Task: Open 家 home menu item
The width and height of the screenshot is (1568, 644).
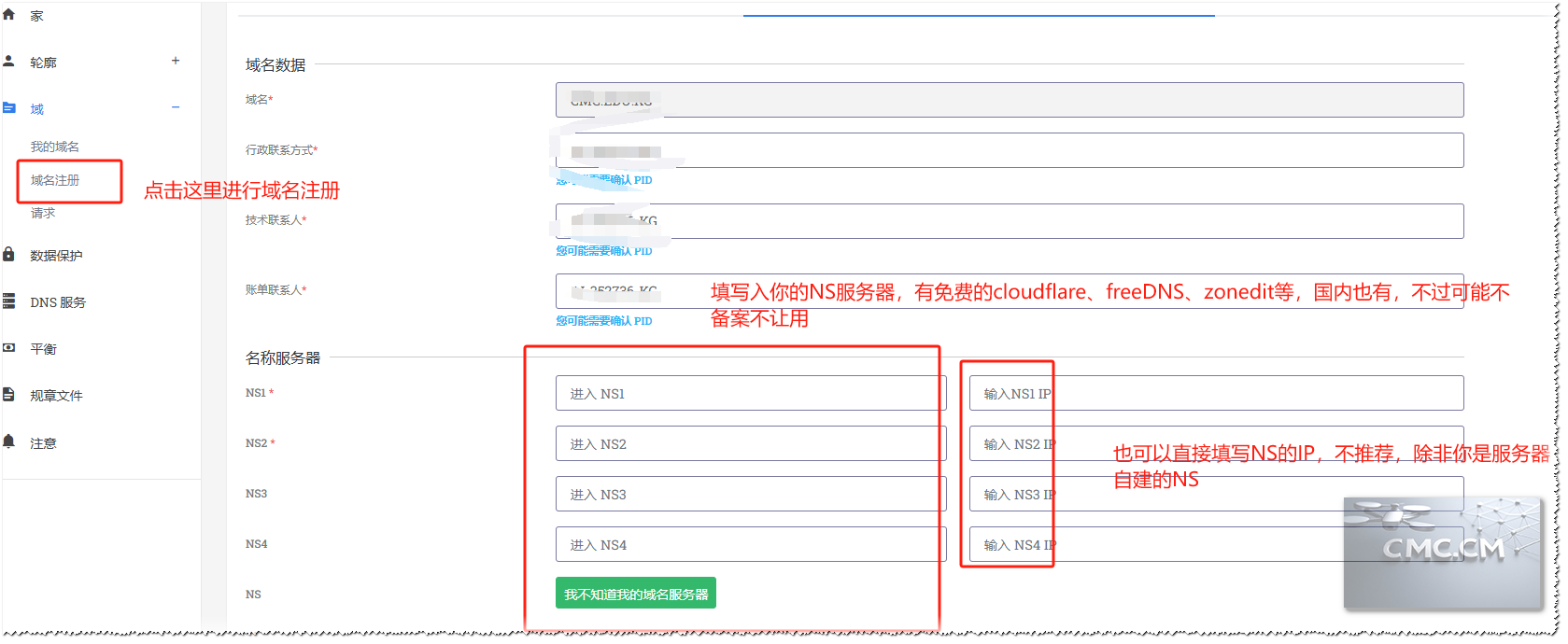Action: pyautogui.click(x=37, y=16)
